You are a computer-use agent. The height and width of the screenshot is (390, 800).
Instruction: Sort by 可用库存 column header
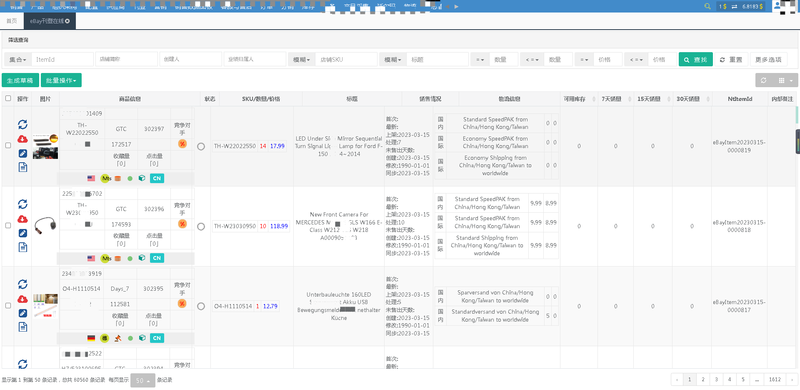point(579,99)
